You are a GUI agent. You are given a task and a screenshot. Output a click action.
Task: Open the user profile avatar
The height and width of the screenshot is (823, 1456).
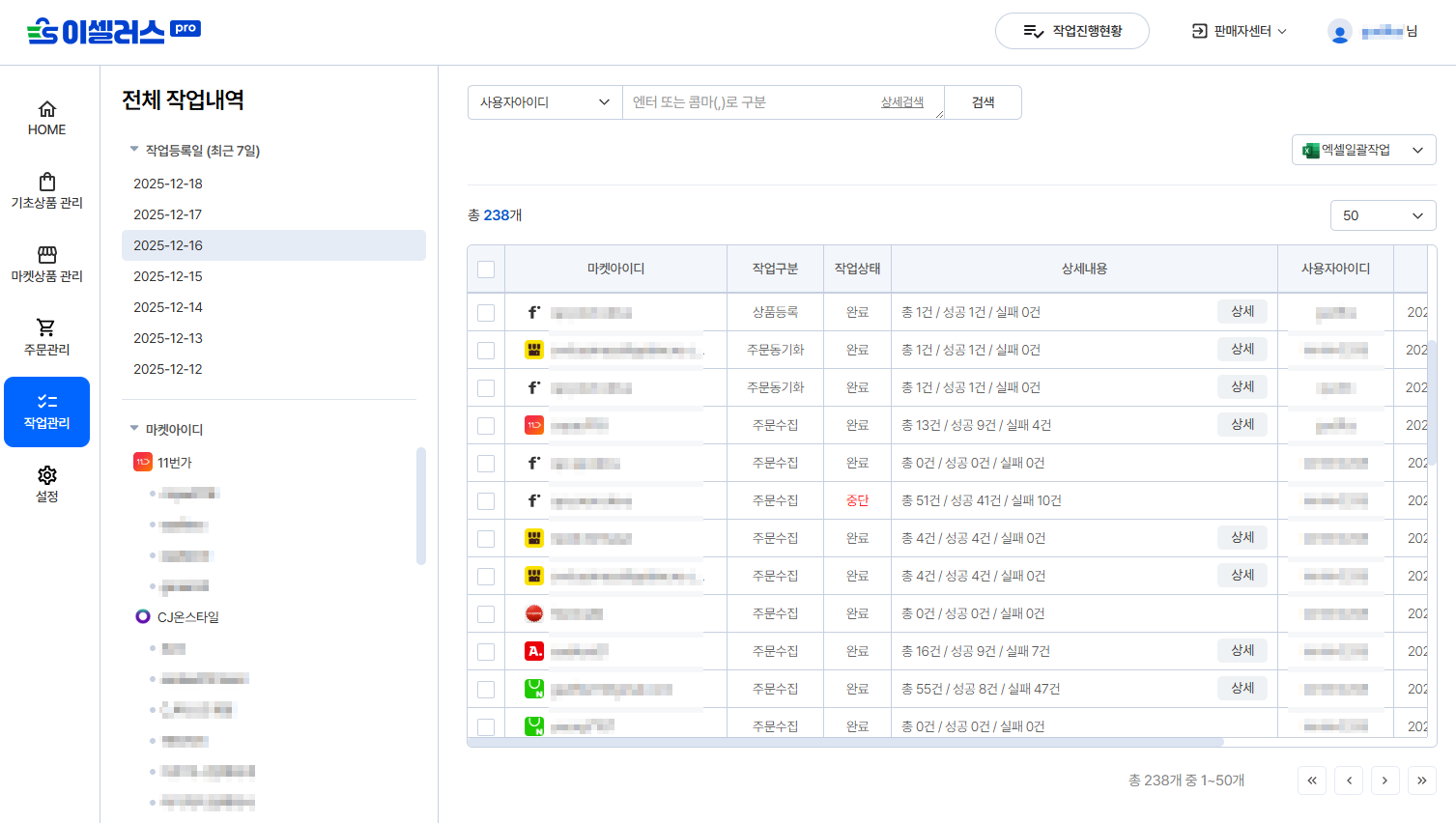click(1339, 32)
